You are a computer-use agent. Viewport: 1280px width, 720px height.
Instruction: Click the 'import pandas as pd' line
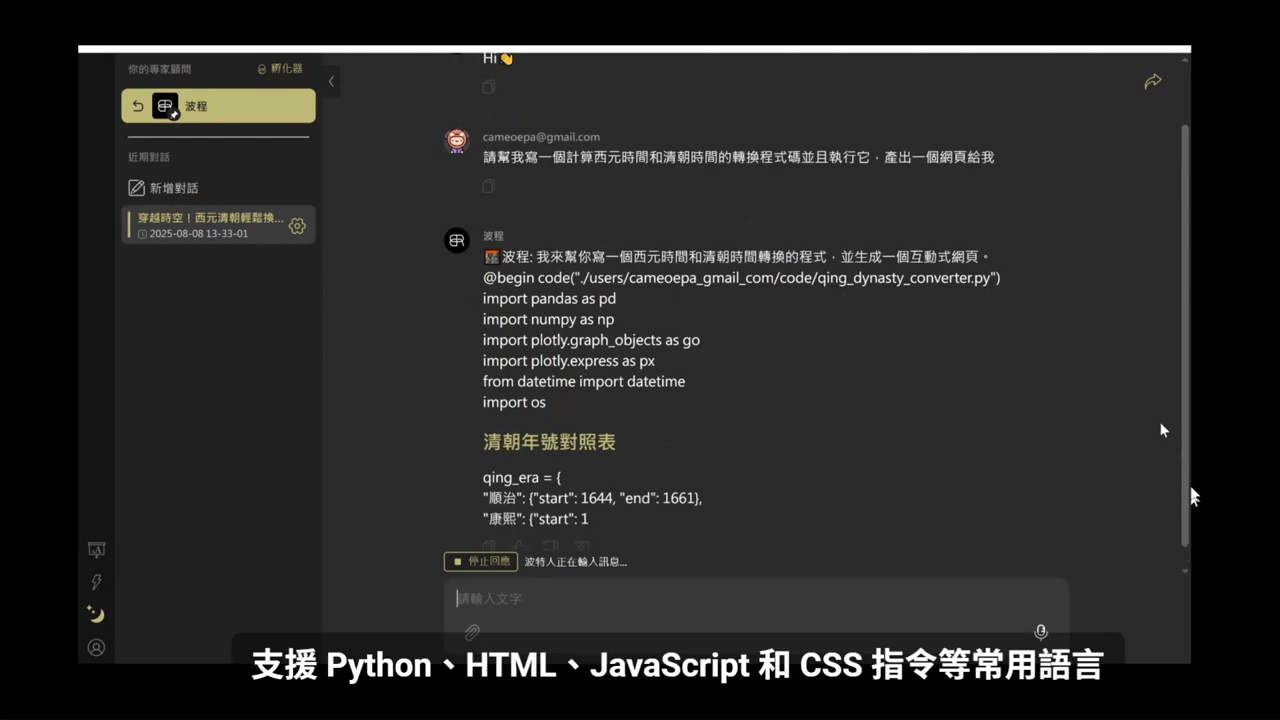pyautogui.click(x=549, y=299)
